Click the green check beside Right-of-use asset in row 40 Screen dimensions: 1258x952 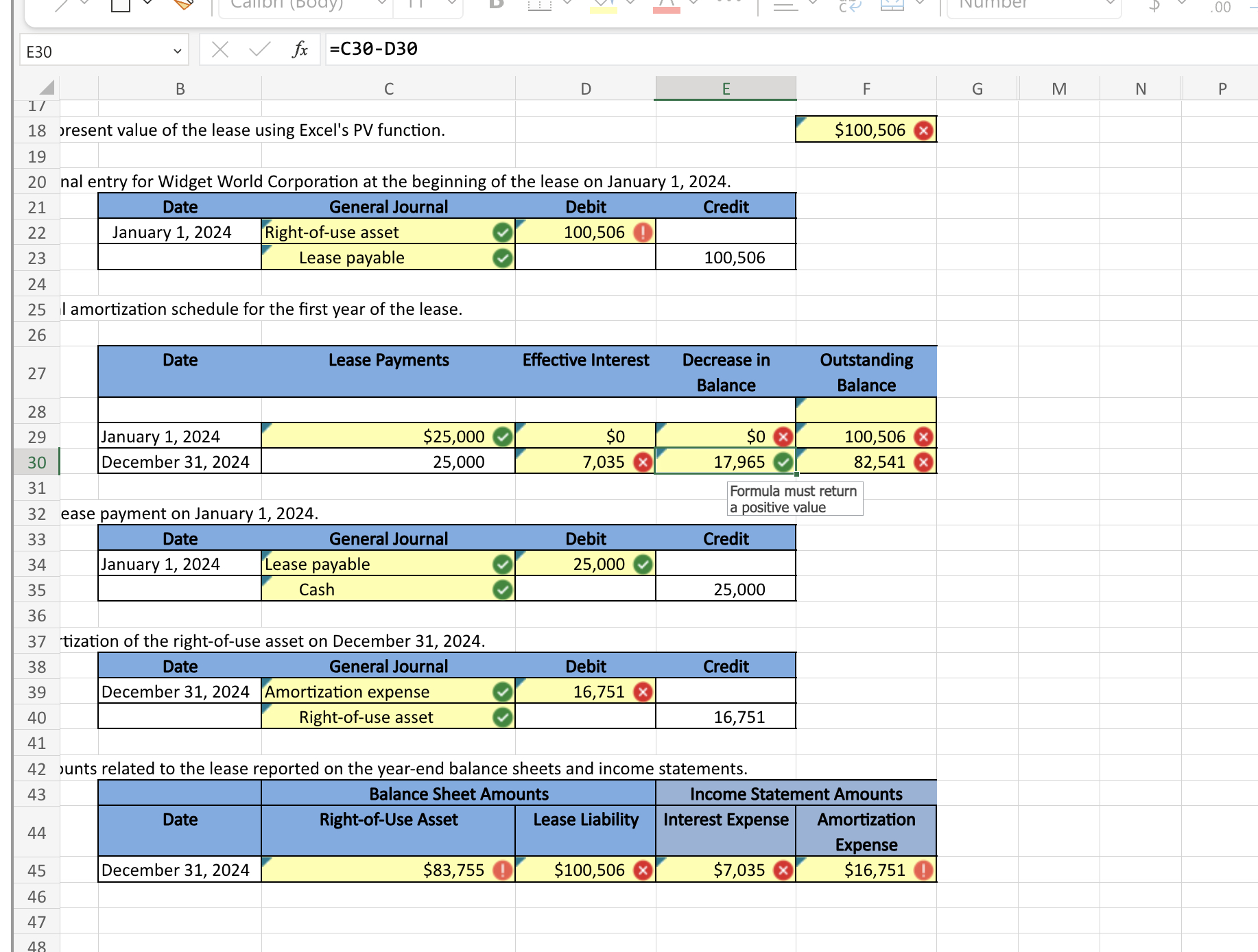click(503, 717)
